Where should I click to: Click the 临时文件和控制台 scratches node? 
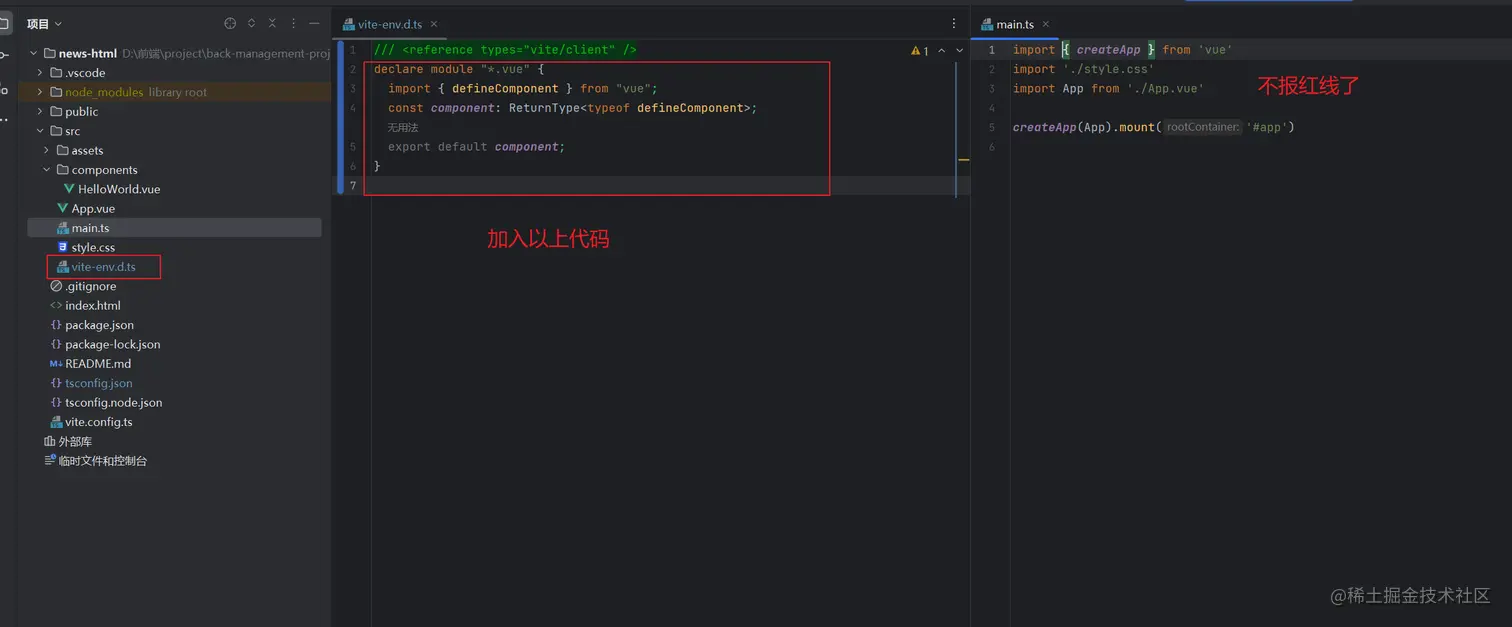[102, 461]
